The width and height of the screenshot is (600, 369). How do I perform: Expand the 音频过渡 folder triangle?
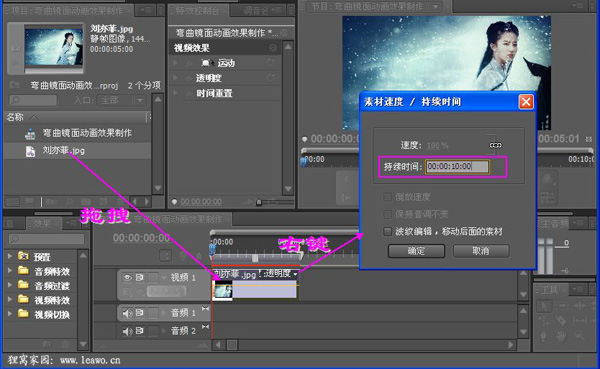point(10,285)
